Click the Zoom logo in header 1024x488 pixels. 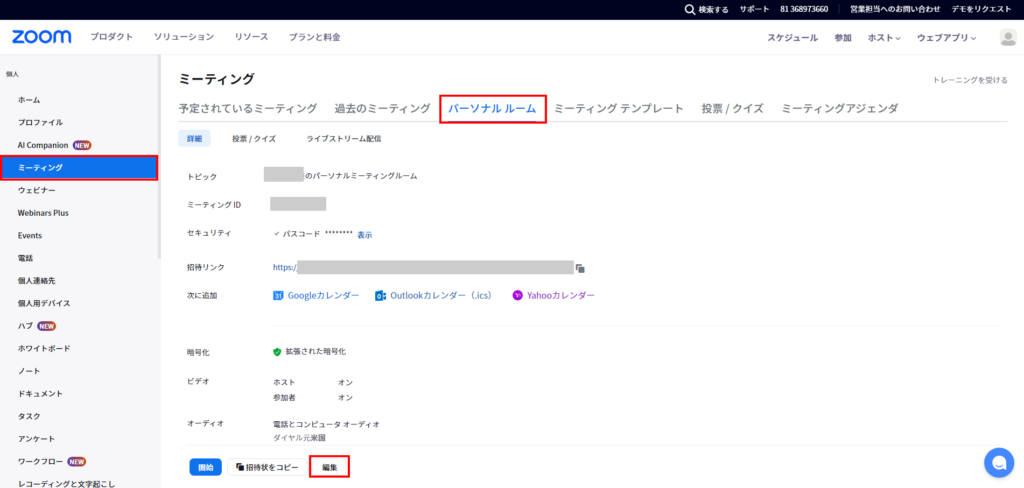[41, 37]
